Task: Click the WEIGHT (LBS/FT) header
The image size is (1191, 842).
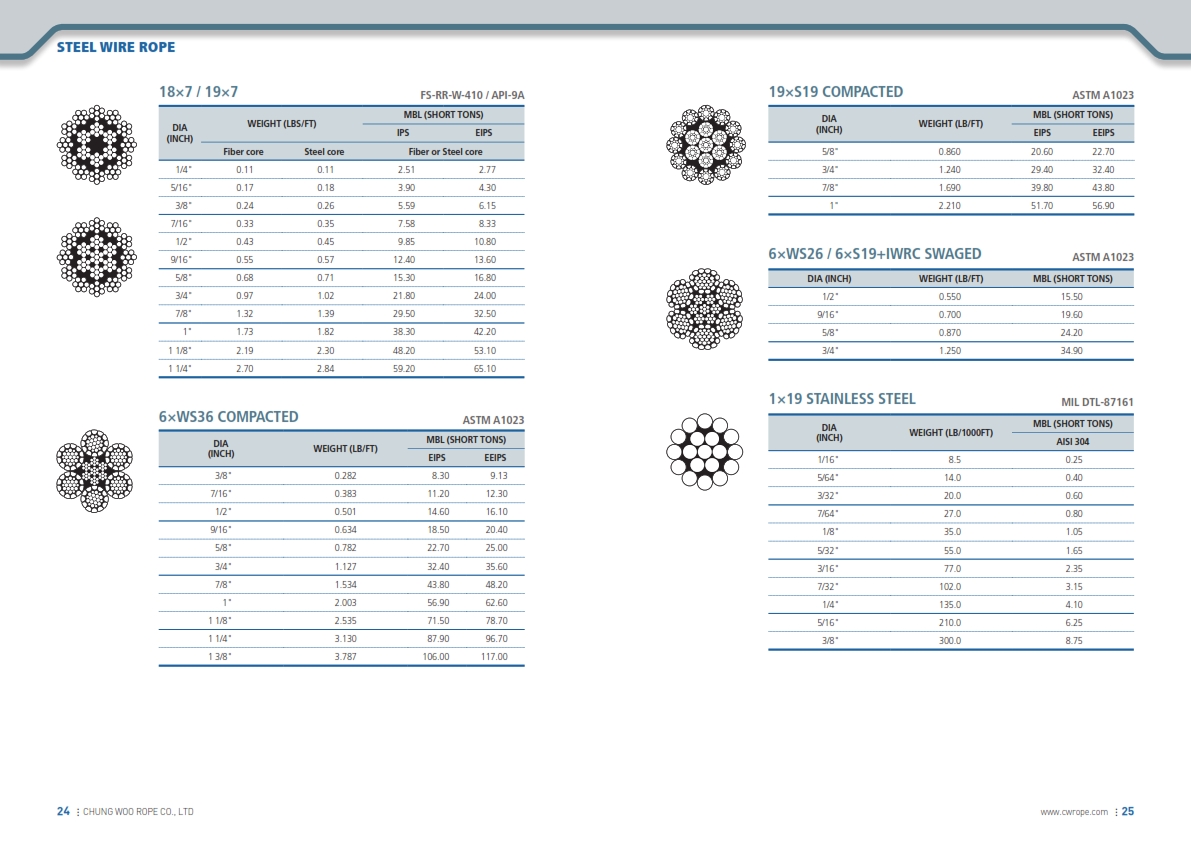Action: pos(282,124)
